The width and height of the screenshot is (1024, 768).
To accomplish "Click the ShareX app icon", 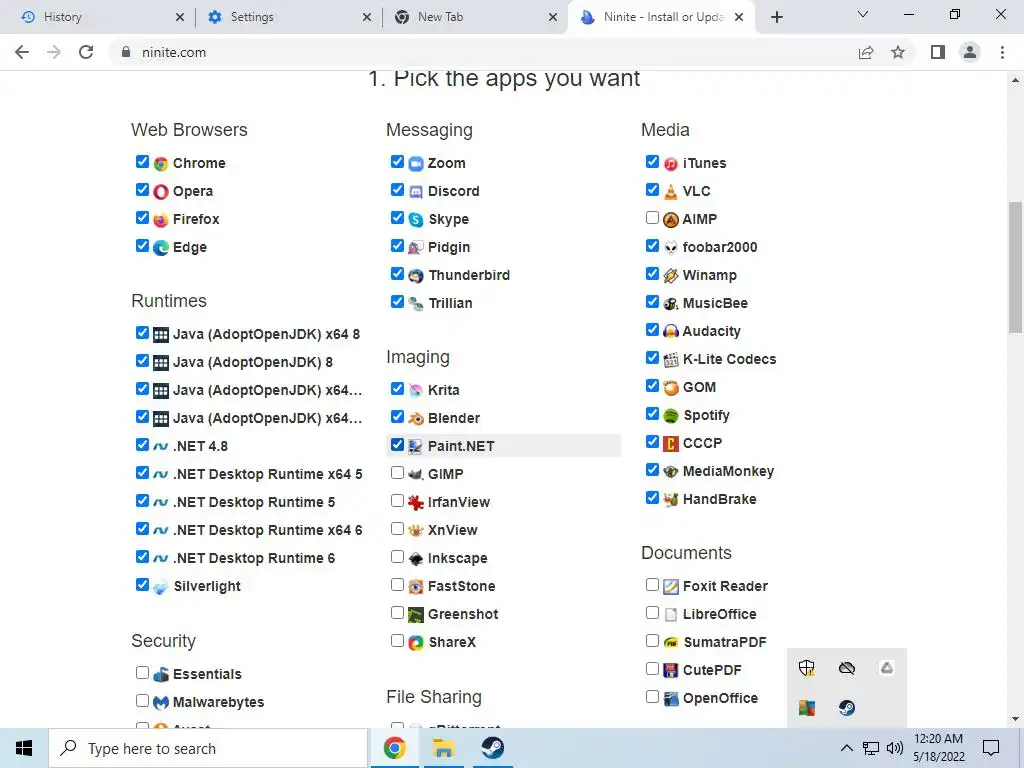I will [x=416, y=643].
